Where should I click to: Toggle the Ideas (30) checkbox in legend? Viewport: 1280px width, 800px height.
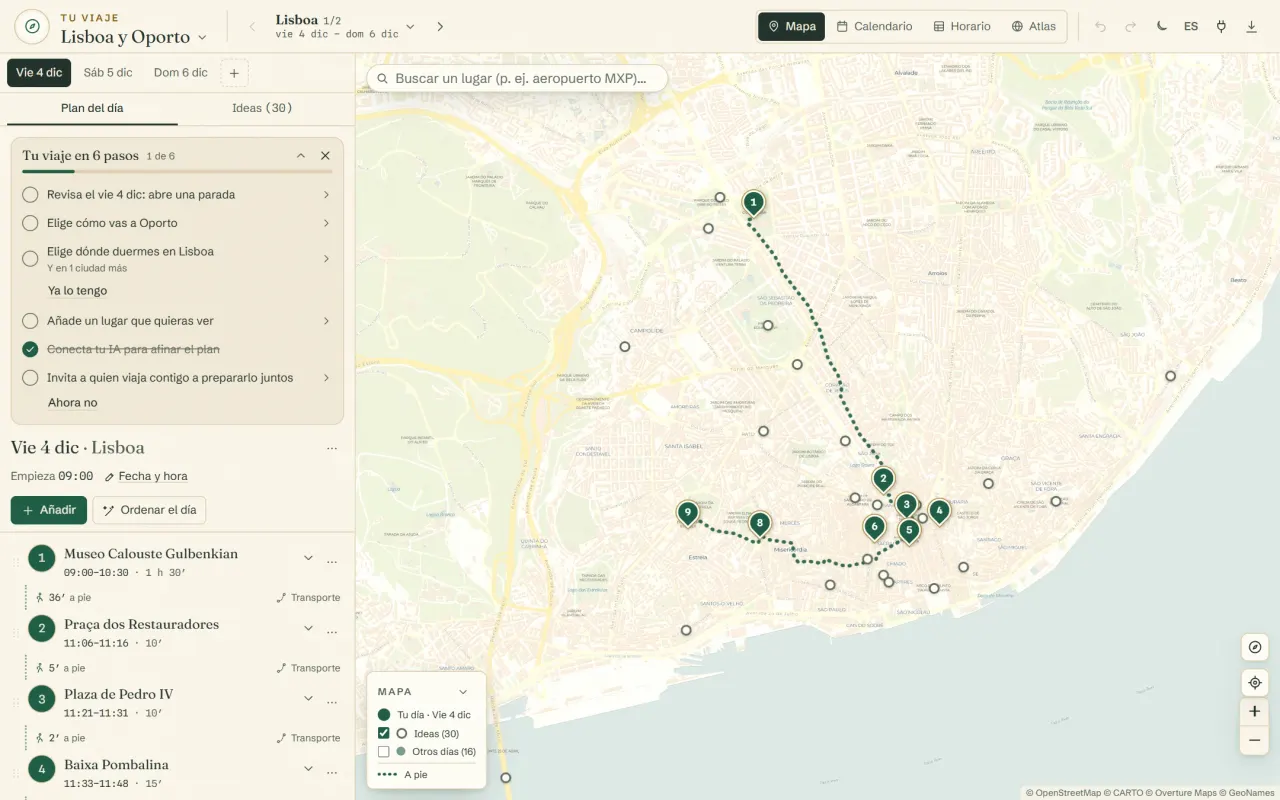point(384,733)
